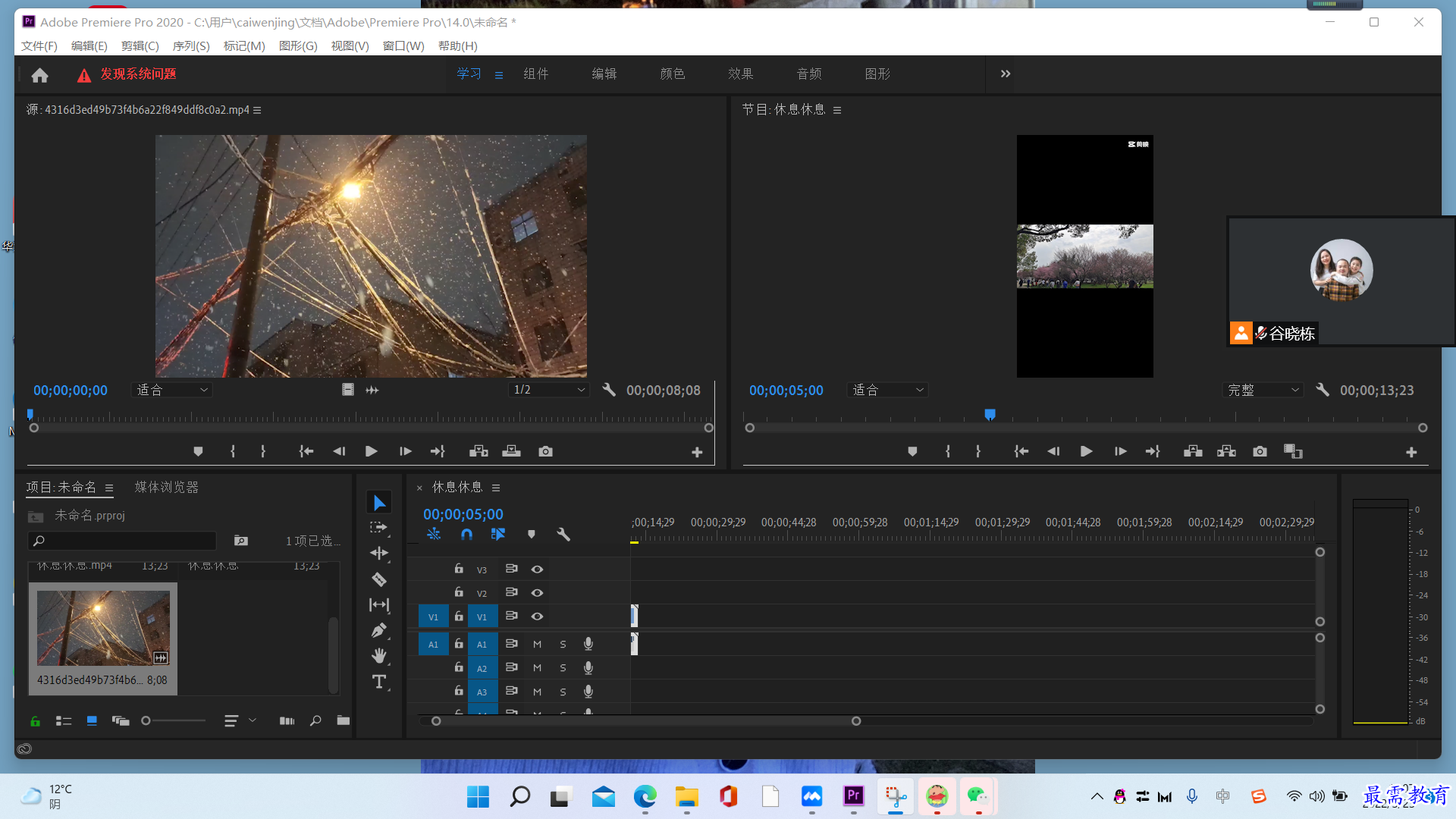This screenshot has width=1456, height=819.
Task: Adjust project thumbnail zoom slider
Action: pyautogui.click(x=146, y=720)
